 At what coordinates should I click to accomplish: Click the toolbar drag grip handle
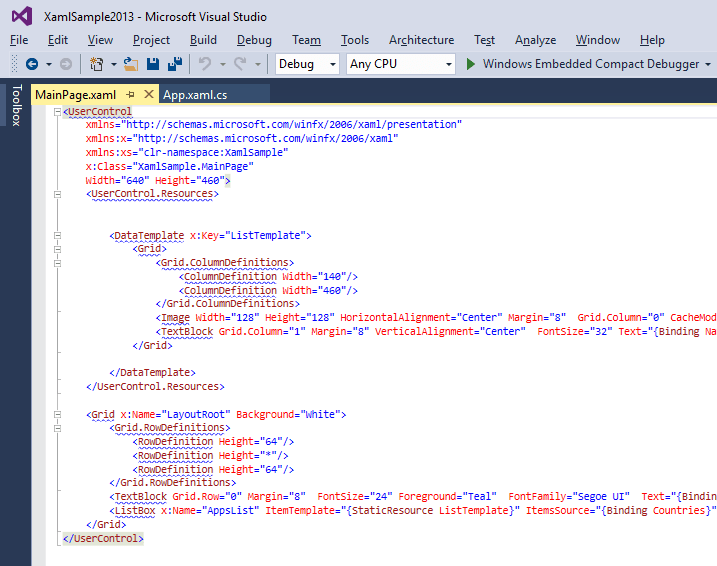[x=14, y=64]
